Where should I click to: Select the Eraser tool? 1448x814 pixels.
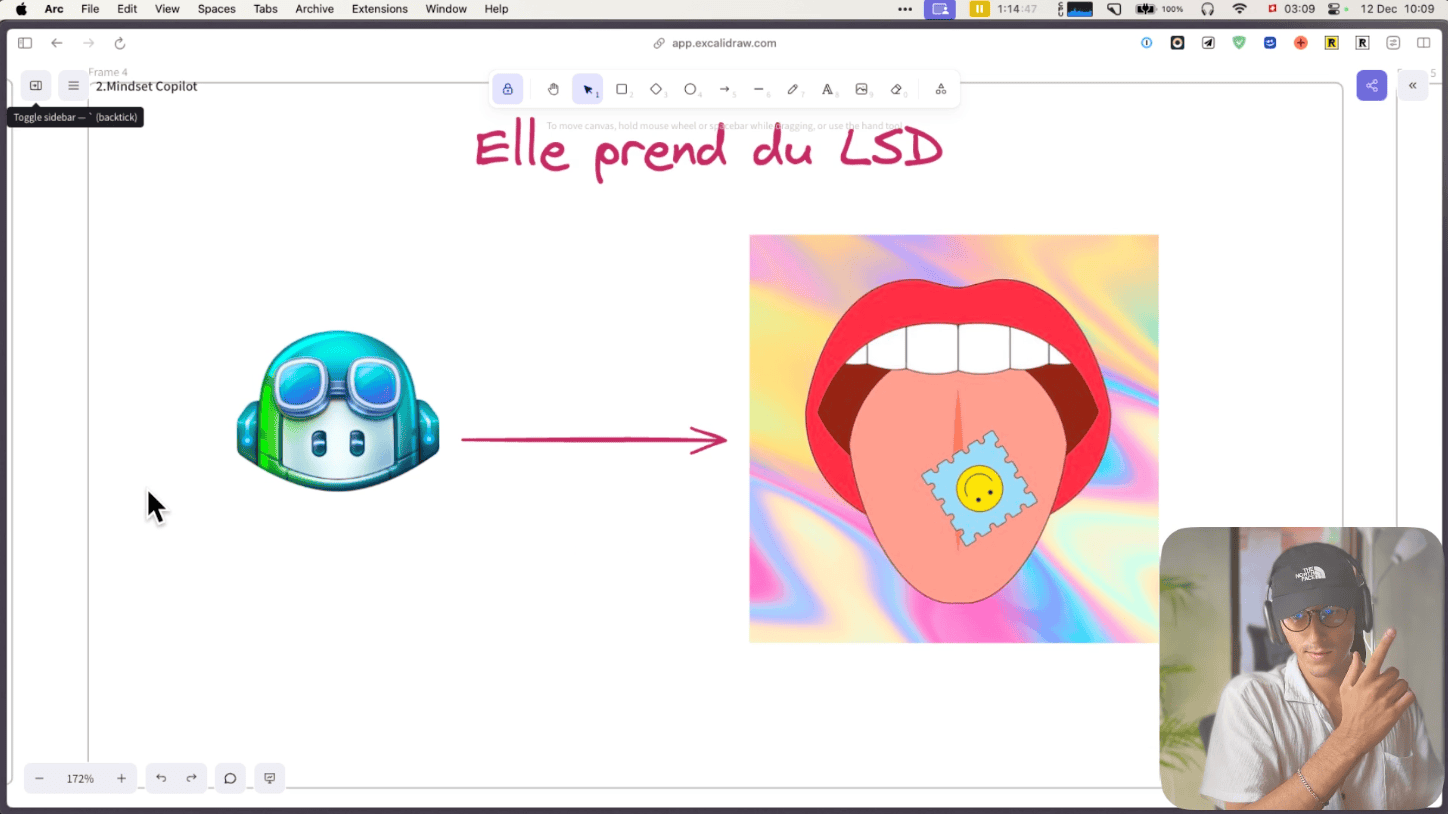tap(896, 89)
